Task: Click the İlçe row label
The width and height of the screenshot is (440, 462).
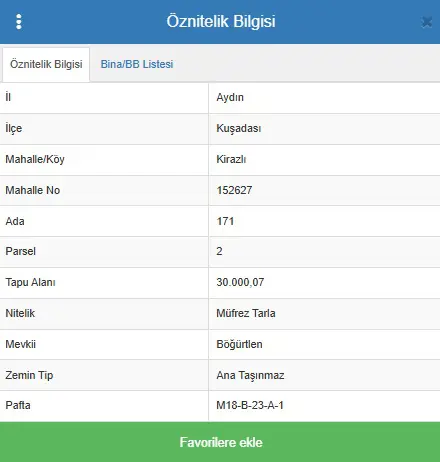Action: click(x=14, y=128)
